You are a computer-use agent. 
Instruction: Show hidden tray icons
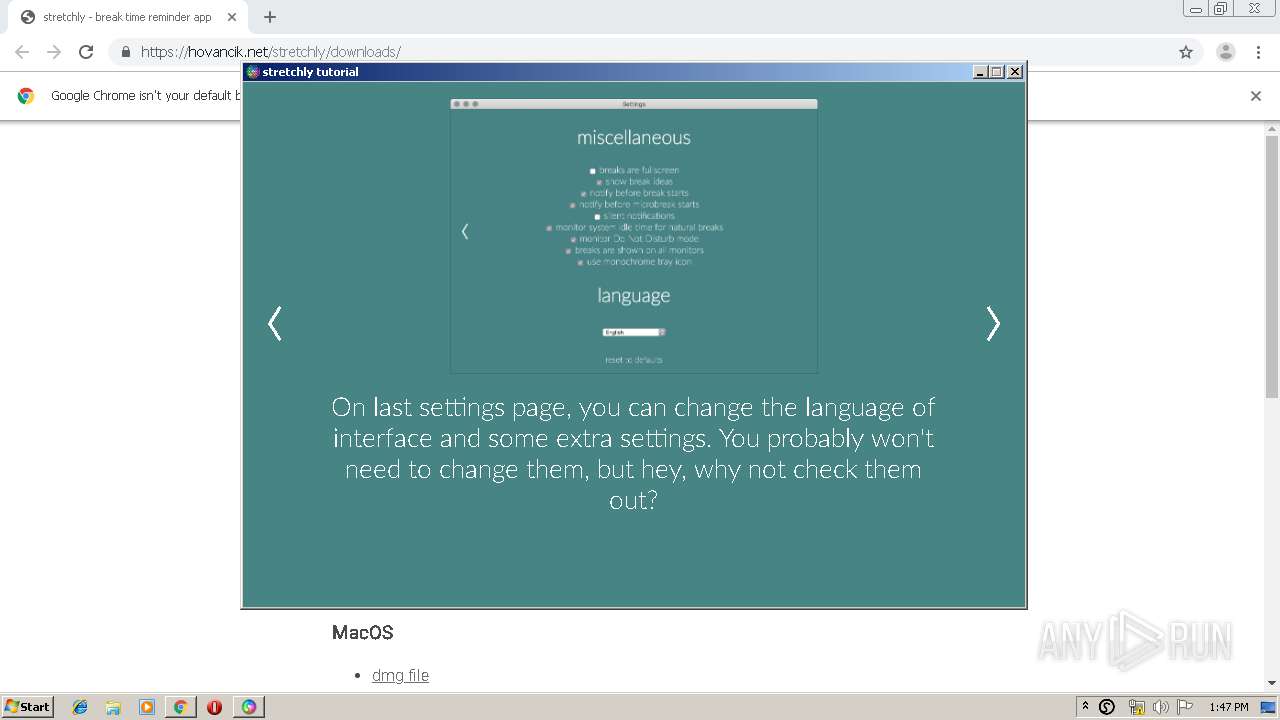click(1085, 706)
